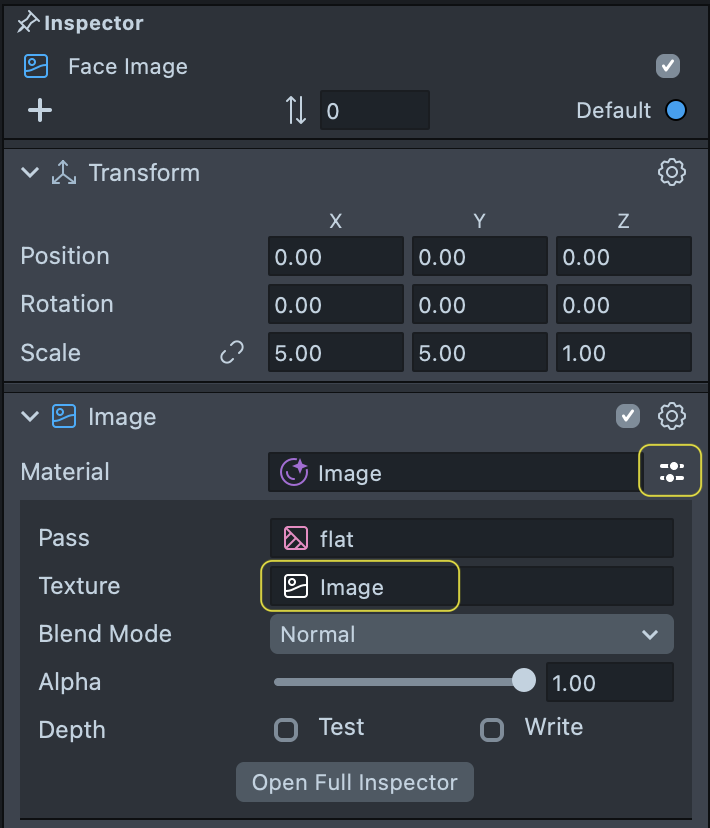Click the pin icon beside Inspector
This screenshot has width=710, height=828.
[28, 23]
